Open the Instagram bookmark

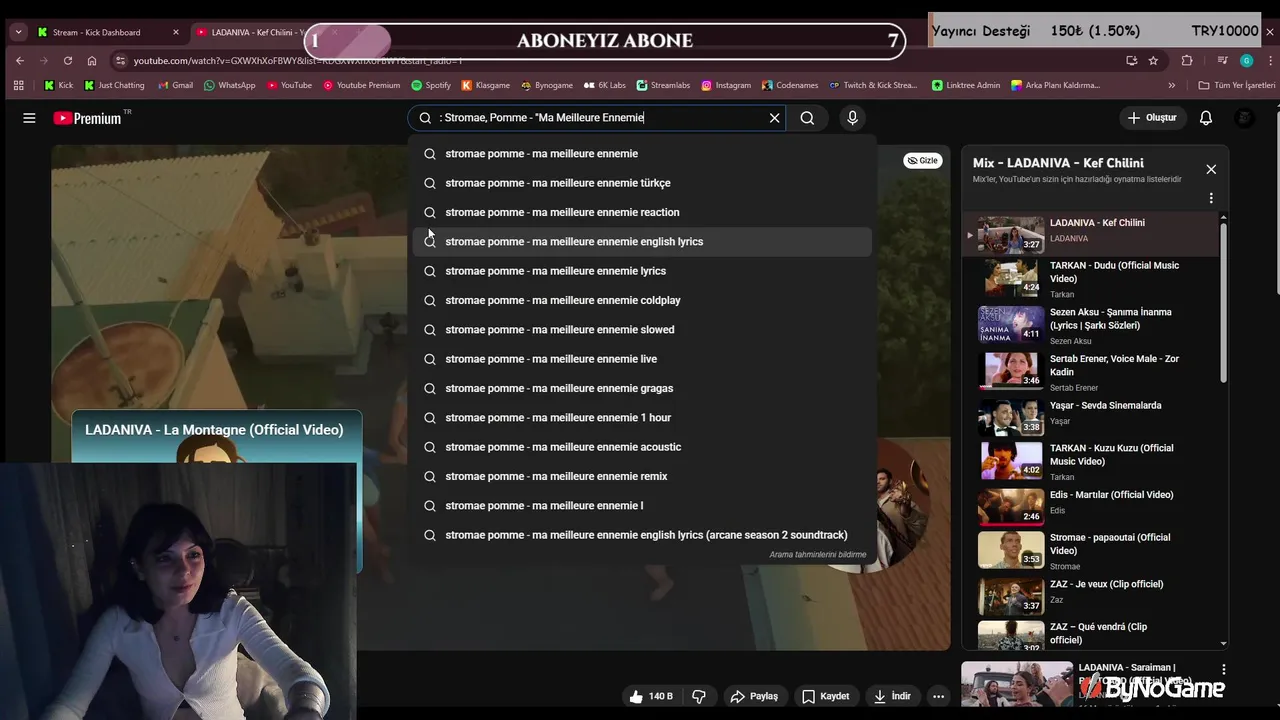pyautogui.click(x=726, y=85)
